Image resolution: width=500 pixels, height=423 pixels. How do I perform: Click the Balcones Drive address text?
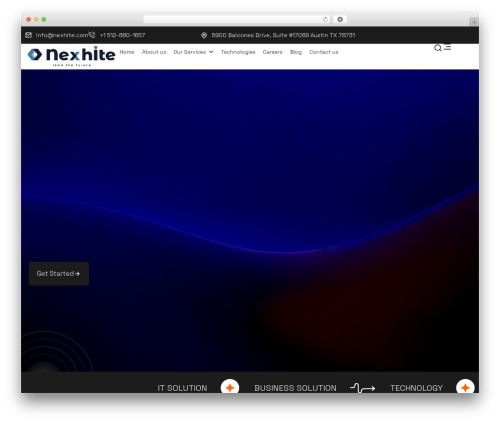point(283,35)
